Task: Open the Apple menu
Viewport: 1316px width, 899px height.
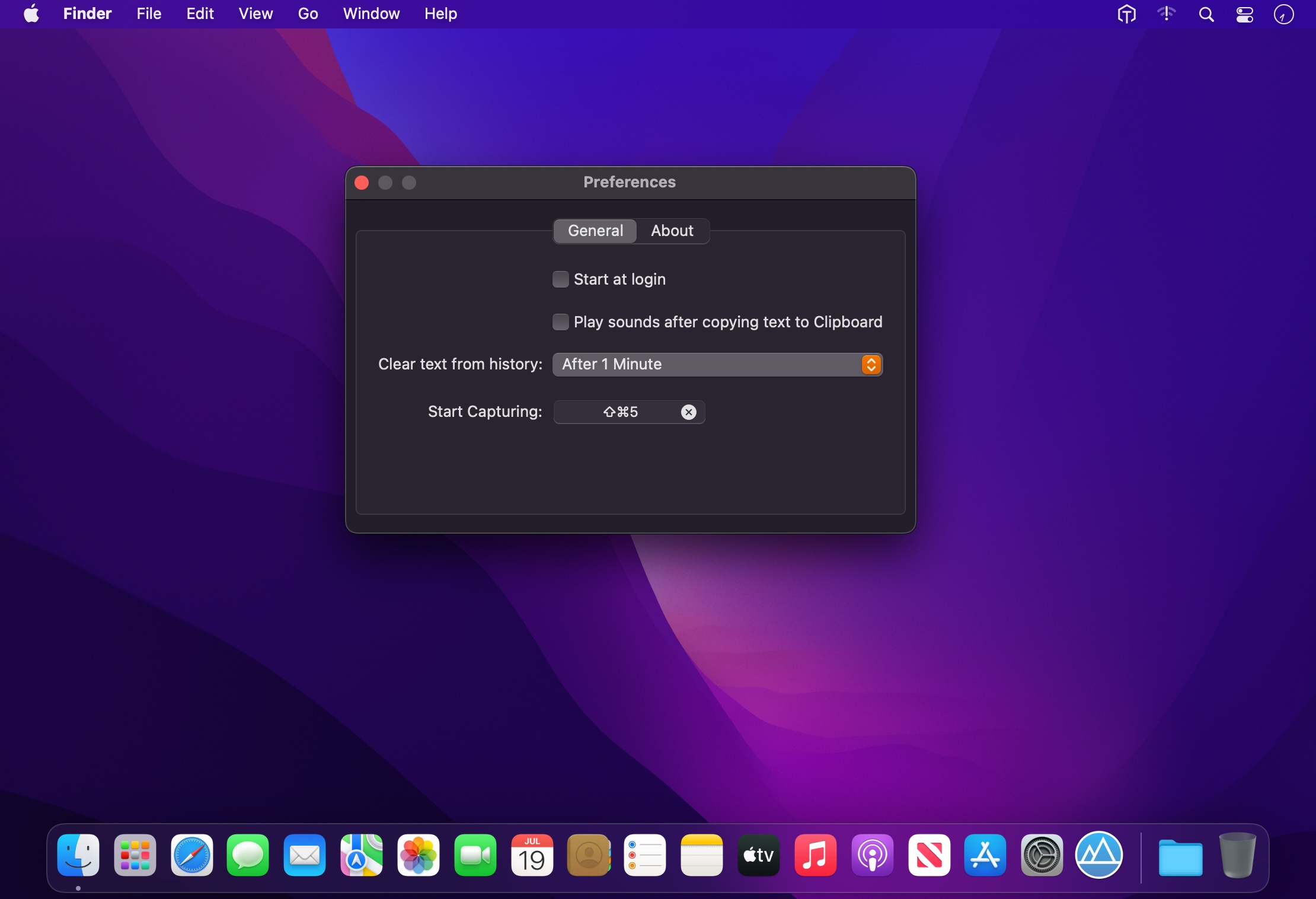Action: point(31,14)
